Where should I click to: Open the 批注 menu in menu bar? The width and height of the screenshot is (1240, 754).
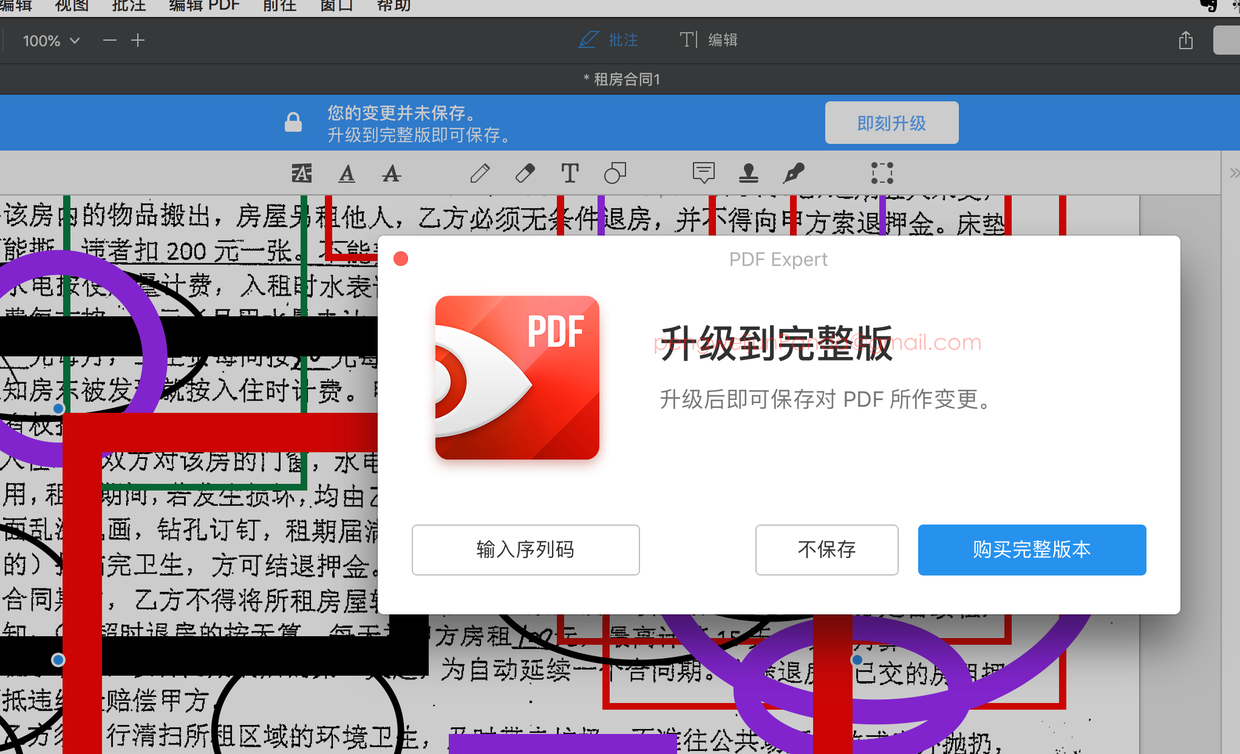[x=129, y=5]
